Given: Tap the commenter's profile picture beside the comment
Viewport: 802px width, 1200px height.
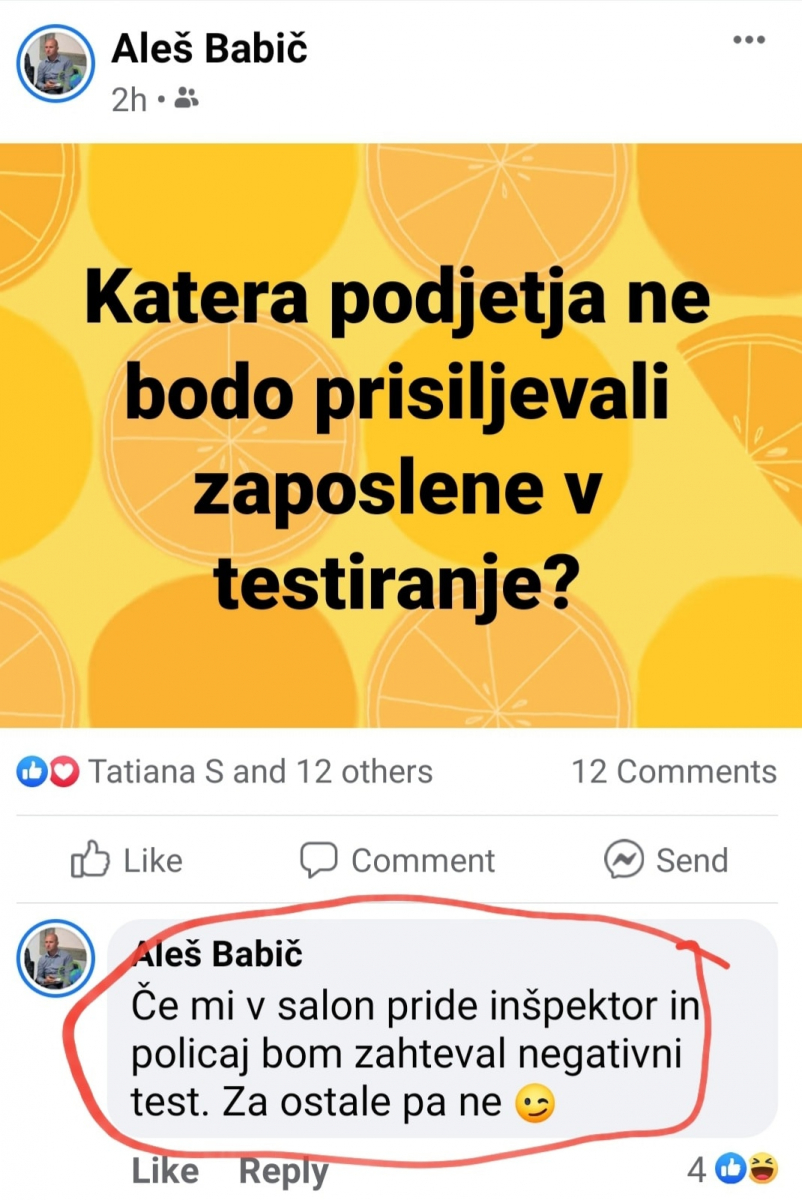Looking at the screenshot, I should click(56, 958).
